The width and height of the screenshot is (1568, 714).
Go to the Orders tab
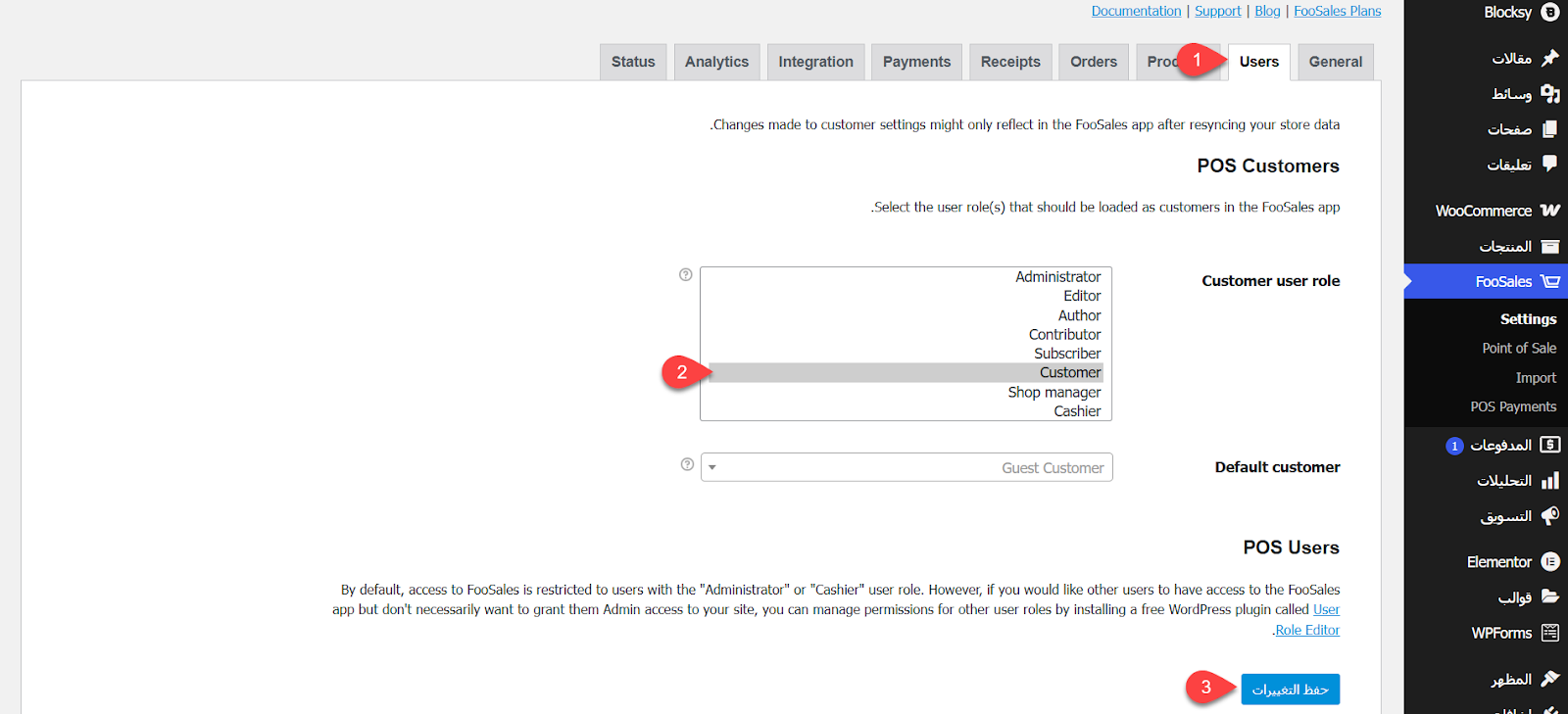1094,62
